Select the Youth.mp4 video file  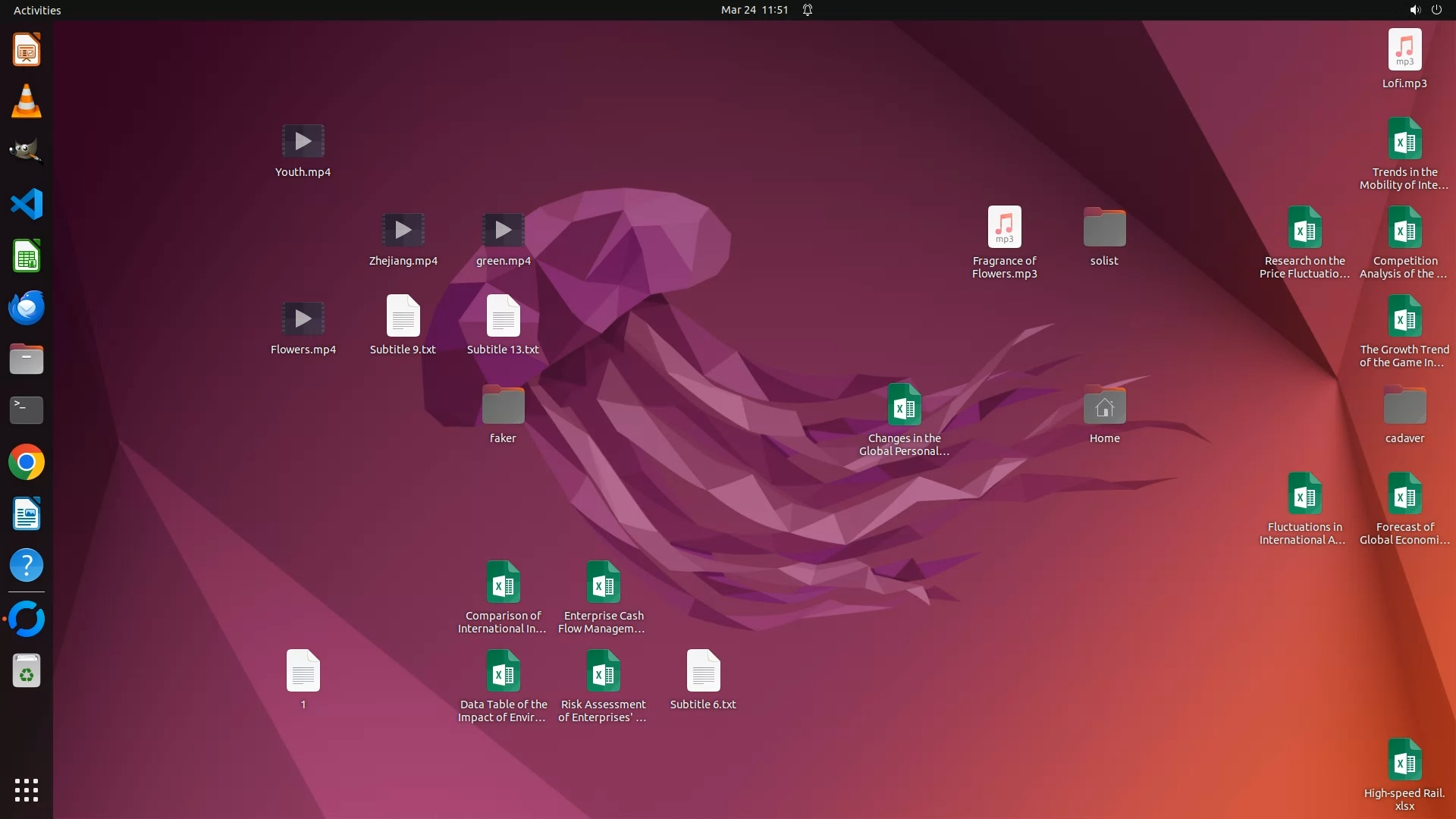(303, 142)
